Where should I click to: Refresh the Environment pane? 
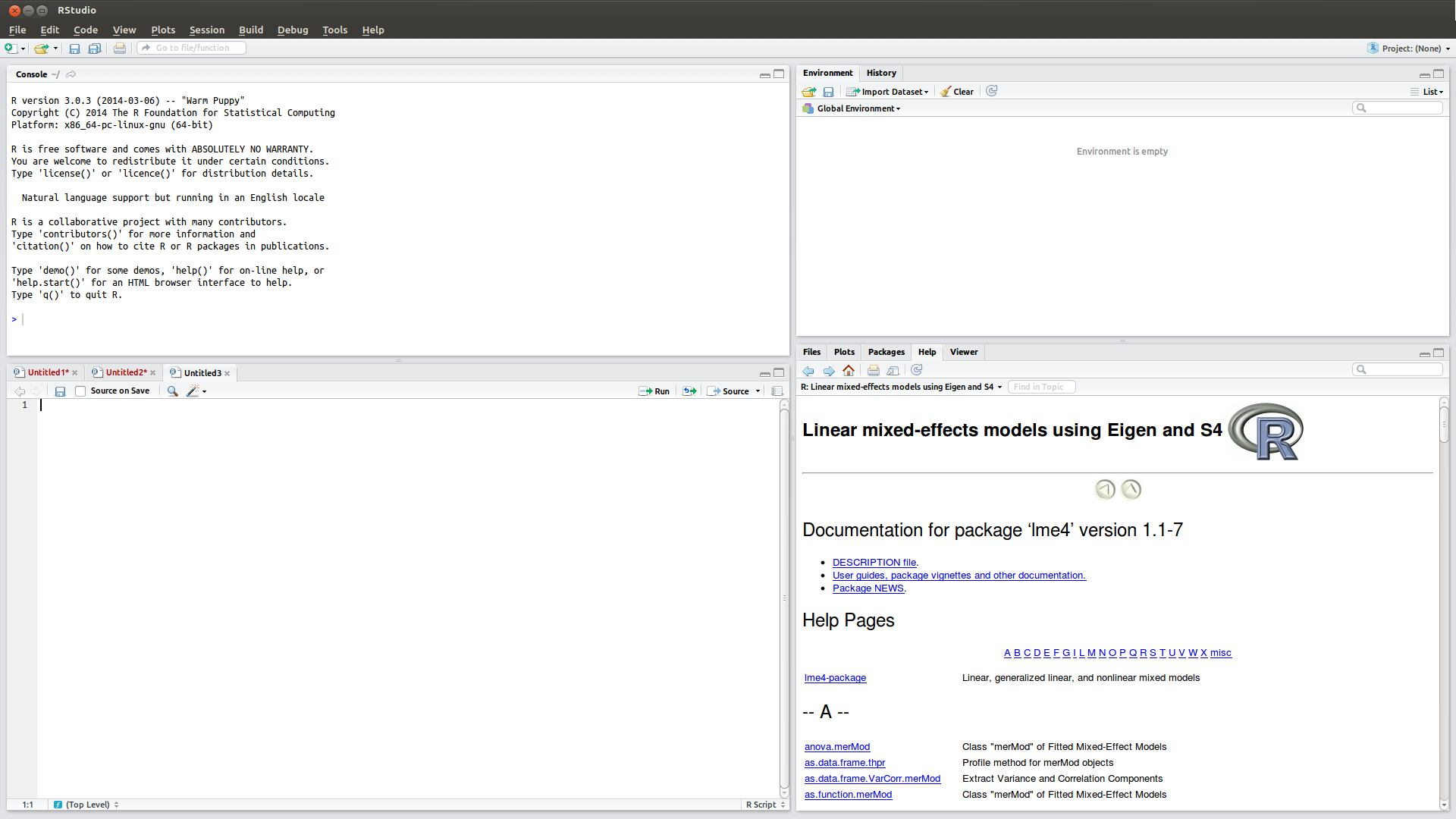[992, 91]
